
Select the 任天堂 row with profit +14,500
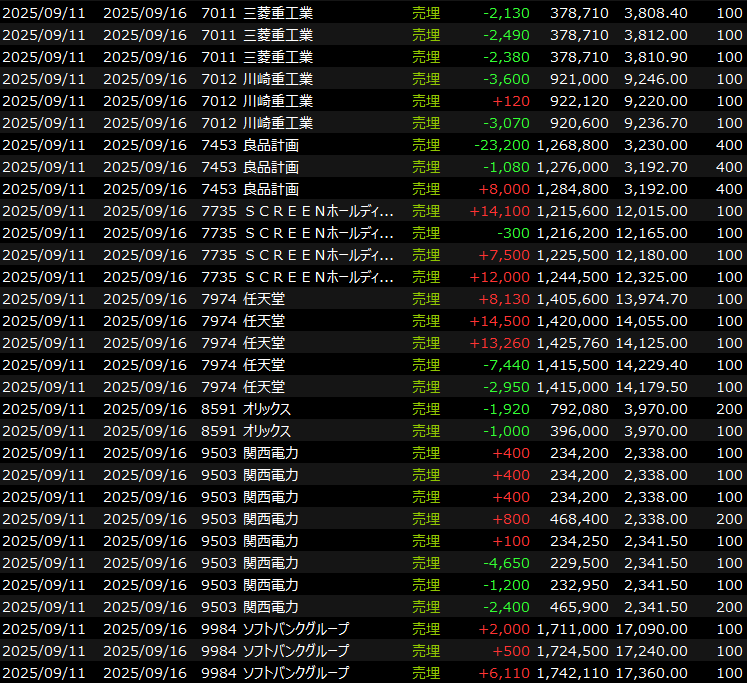point(264,321)
